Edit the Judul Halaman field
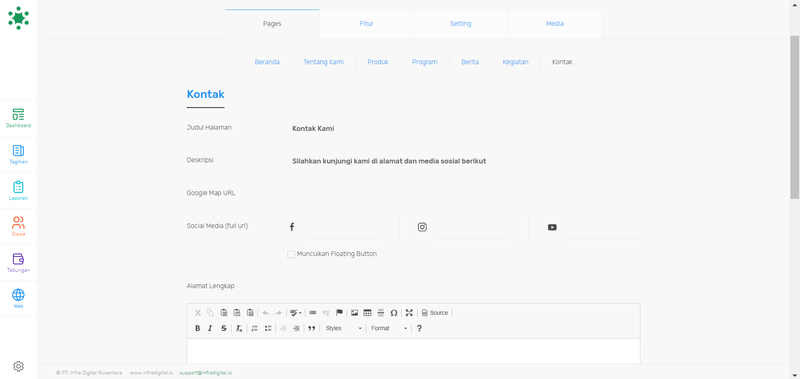800x379 pixels. (464, 129)
